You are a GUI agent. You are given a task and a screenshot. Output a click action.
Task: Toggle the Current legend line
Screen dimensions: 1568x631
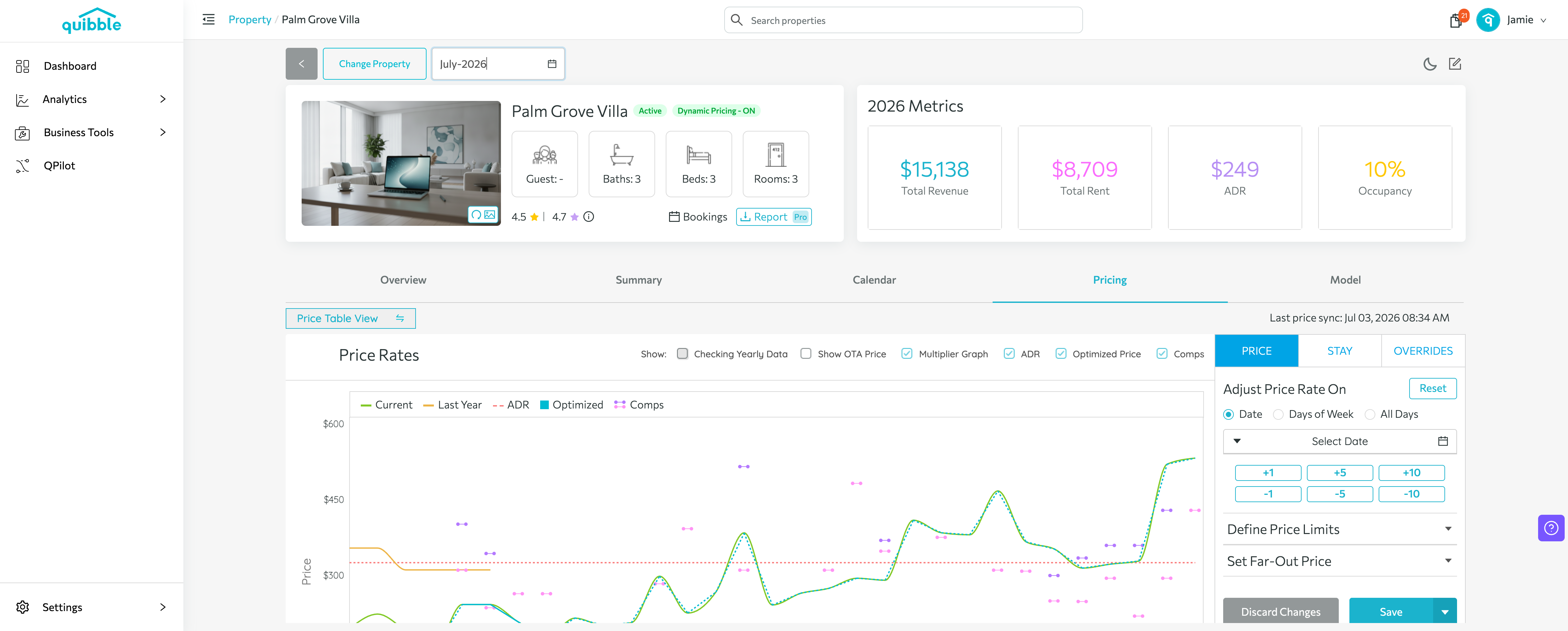pyautogui.click(x=366, y=405)
